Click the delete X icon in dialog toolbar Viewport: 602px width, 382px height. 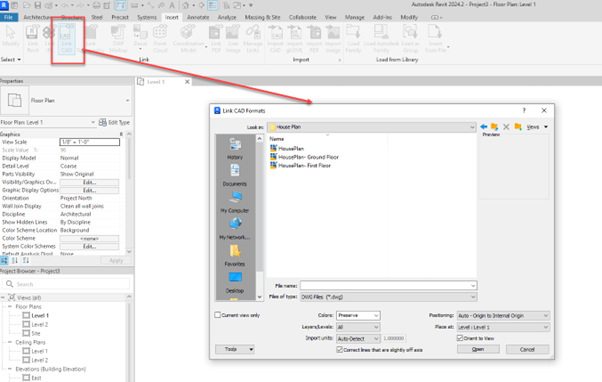click(x=506, y=127)
